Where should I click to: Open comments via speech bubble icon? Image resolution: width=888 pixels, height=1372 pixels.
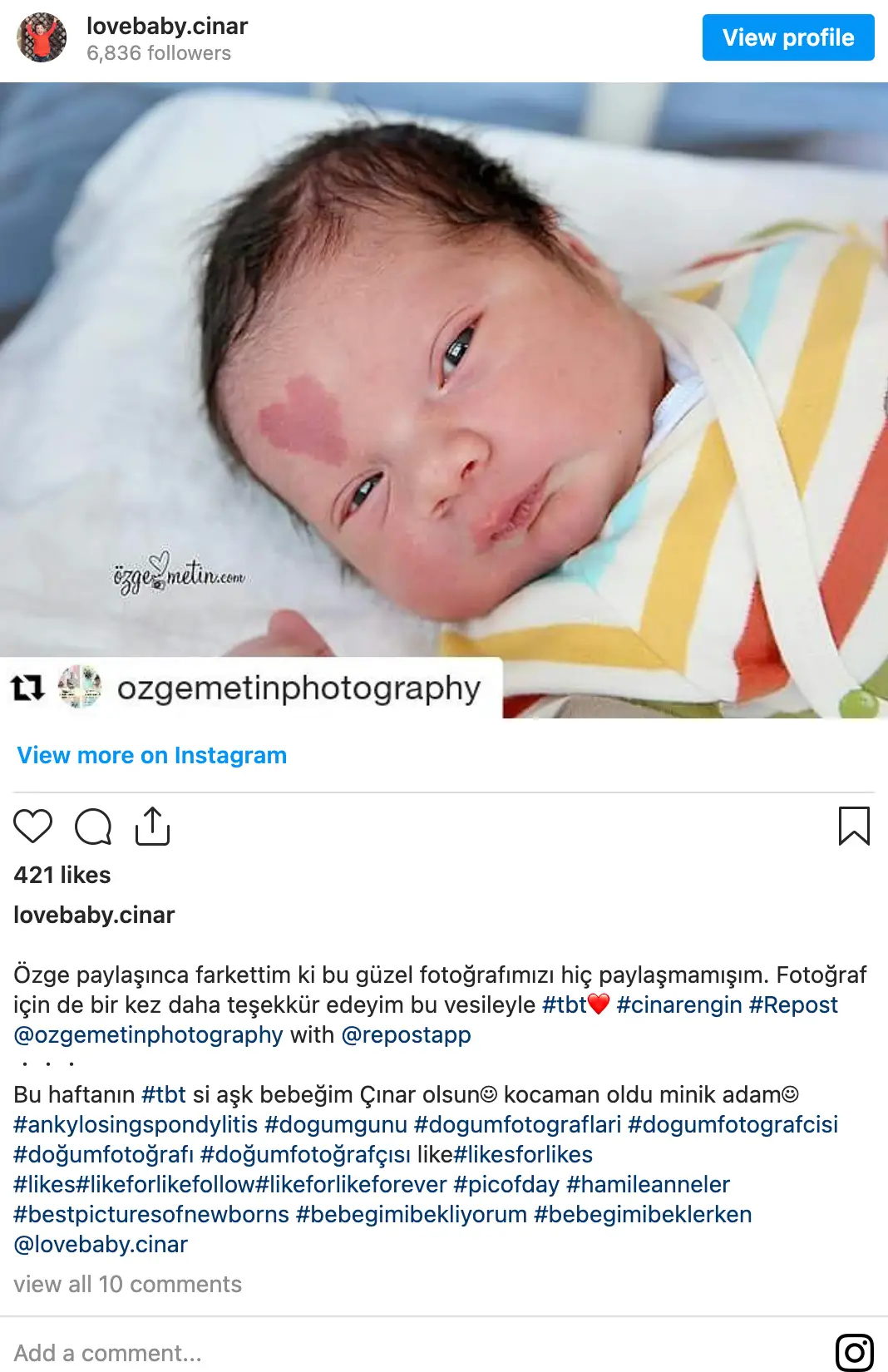coord(93,826)
